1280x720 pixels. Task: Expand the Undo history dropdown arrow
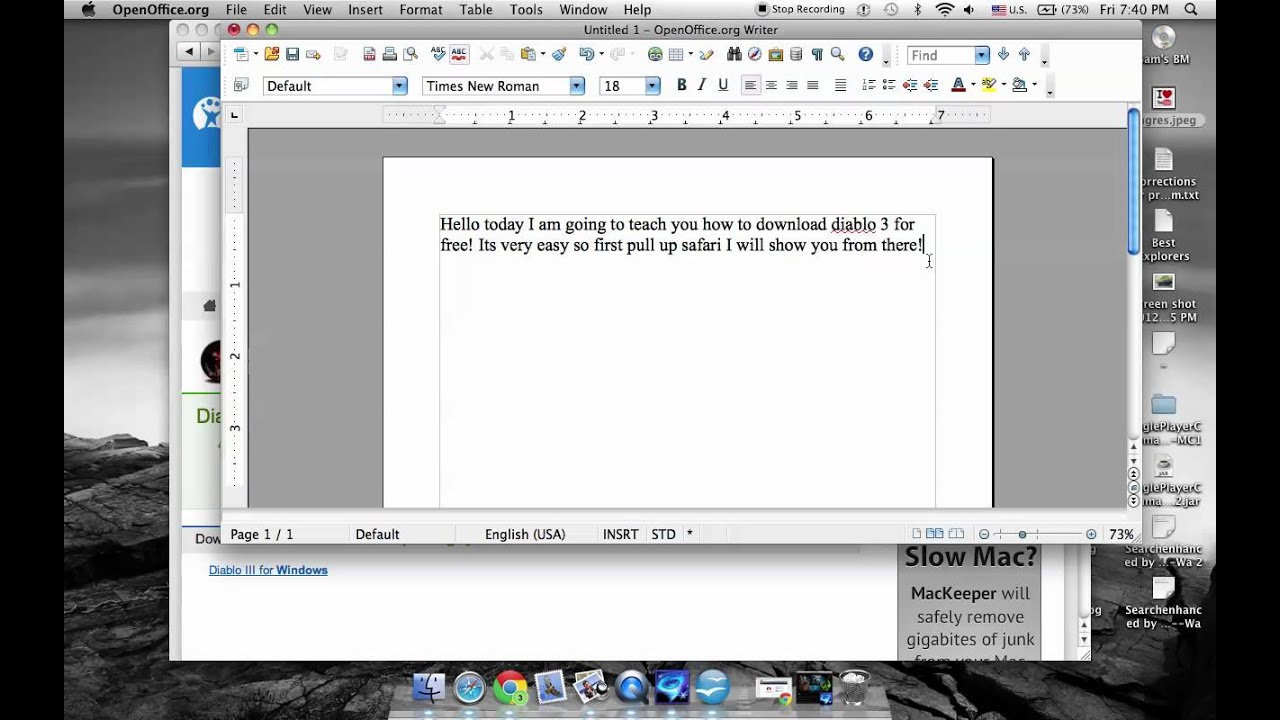602,54
